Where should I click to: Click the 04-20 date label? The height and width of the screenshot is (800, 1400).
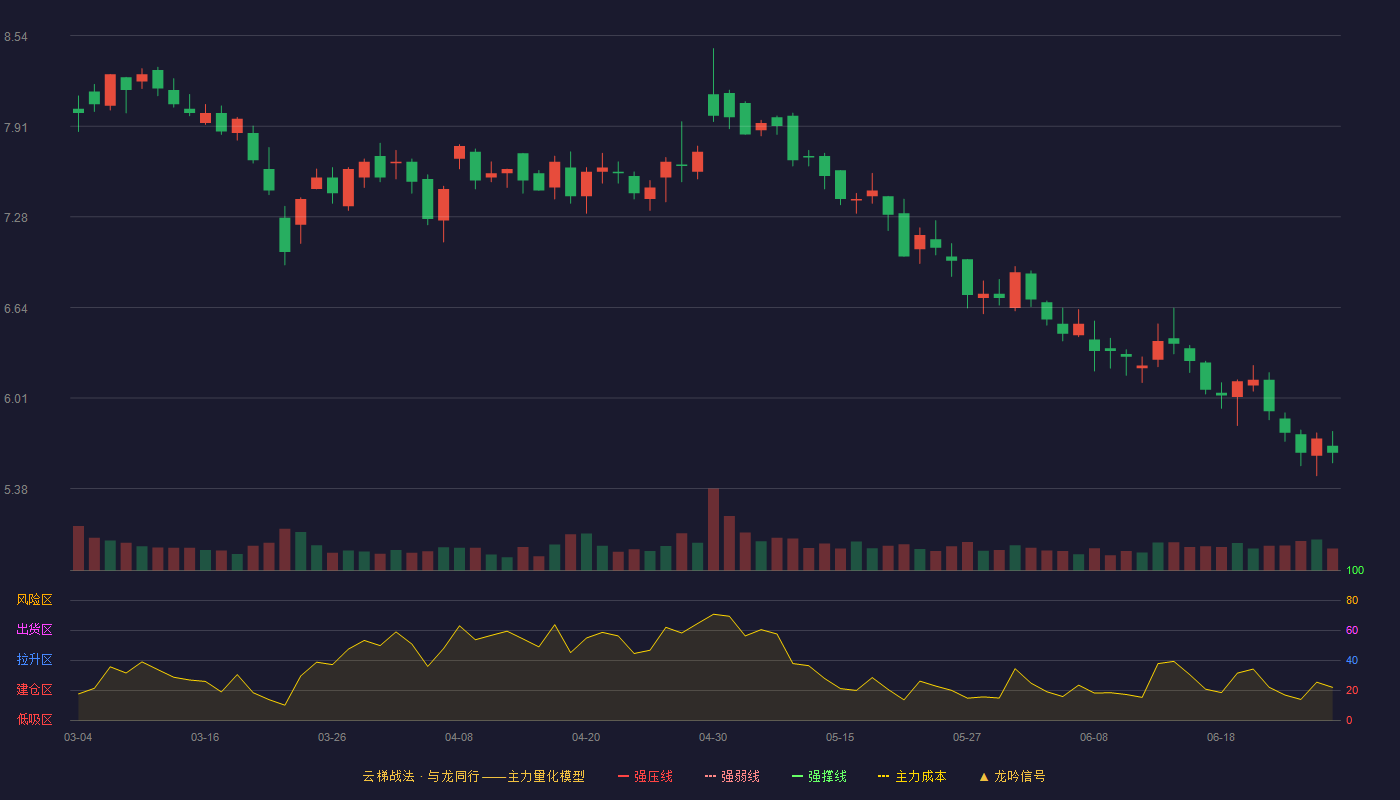pos(586,737)
